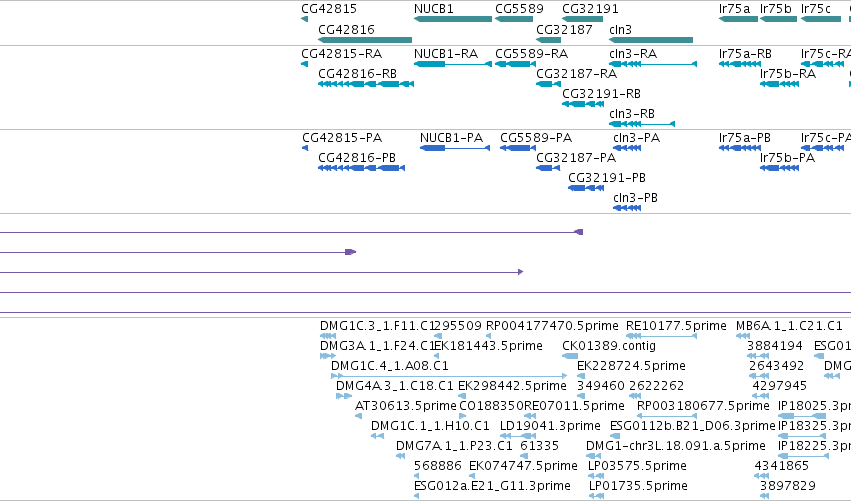This screenshot has height=501, width=851.
Task: Click EST label DMG4A.3_1.C18.C1
Action: coord(395,386)
